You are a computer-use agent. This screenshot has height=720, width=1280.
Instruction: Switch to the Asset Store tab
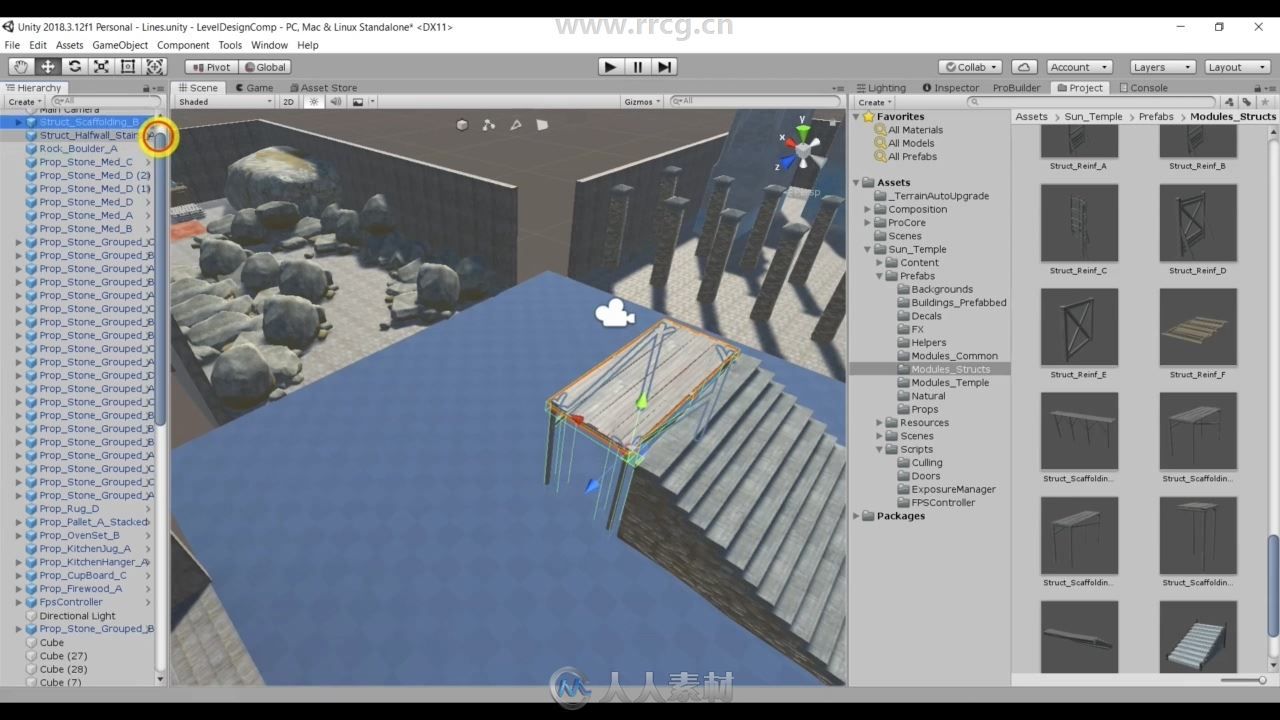(322, 88)
